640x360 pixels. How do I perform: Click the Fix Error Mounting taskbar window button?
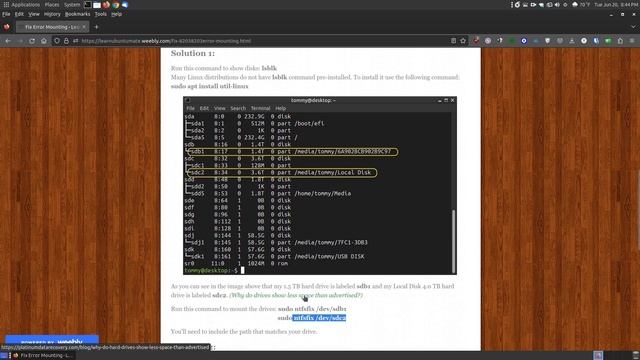(42, 356)
